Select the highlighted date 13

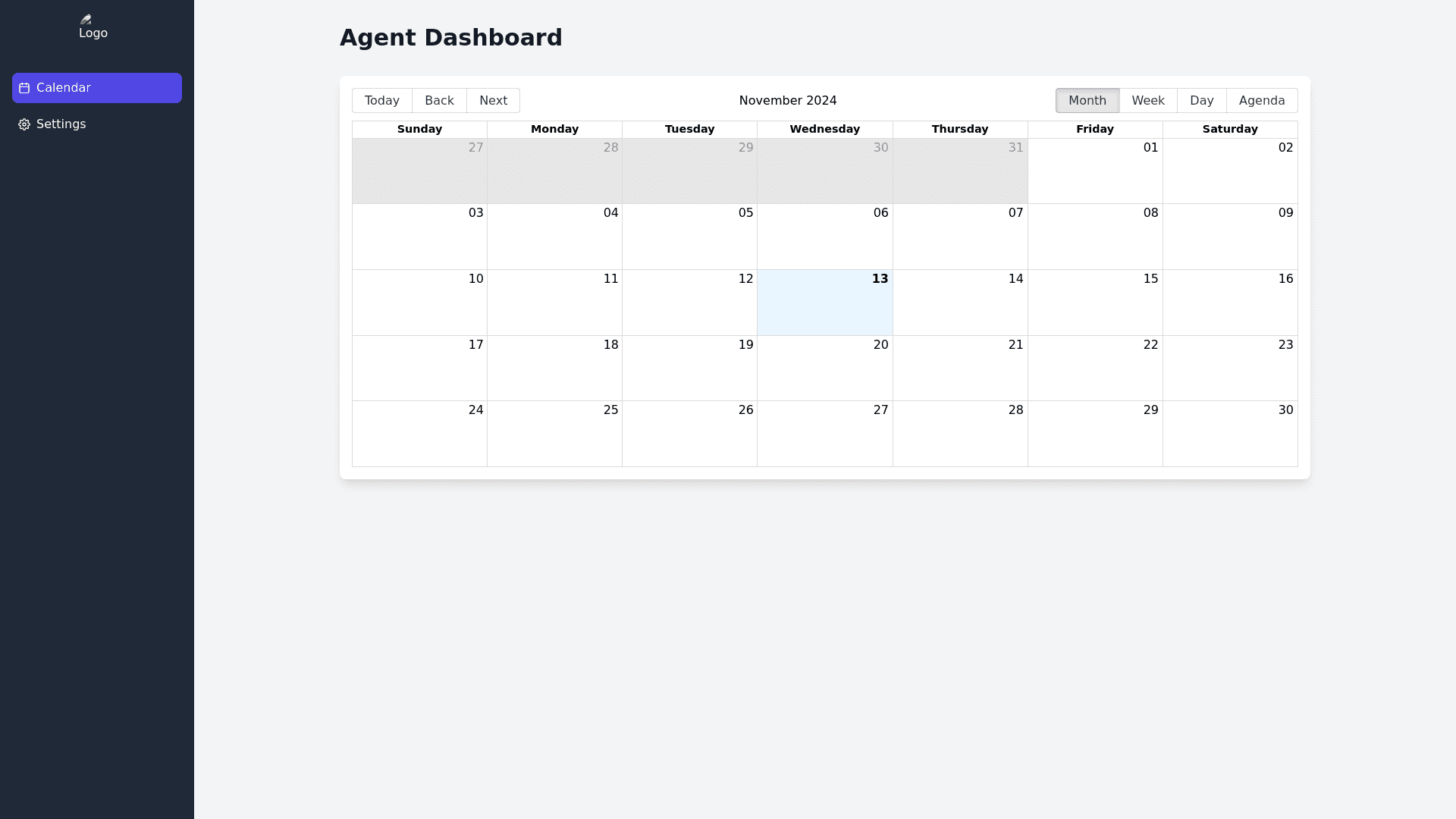(x=824, y=303)
